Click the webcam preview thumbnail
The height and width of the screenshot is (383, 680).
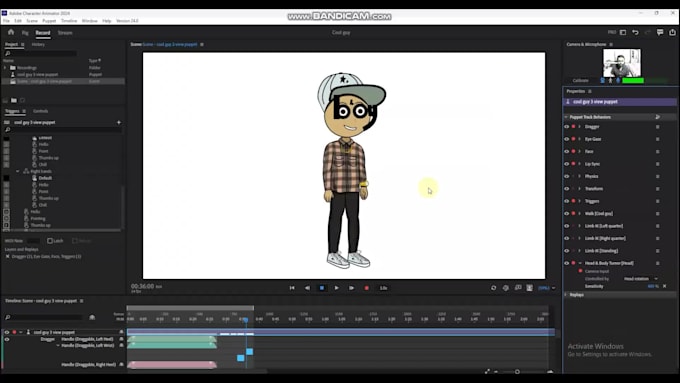tap(621, 62)
